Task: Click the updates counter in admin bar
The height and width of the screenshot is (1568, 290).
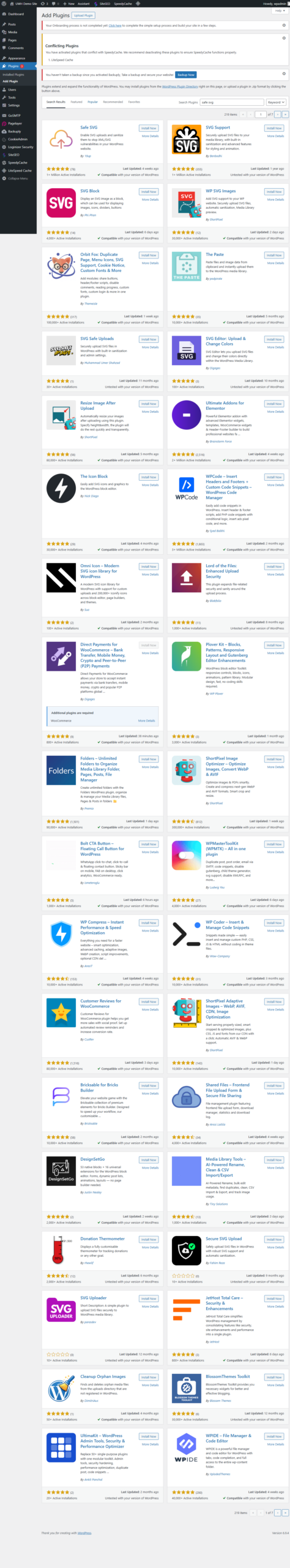Action: 45,4
